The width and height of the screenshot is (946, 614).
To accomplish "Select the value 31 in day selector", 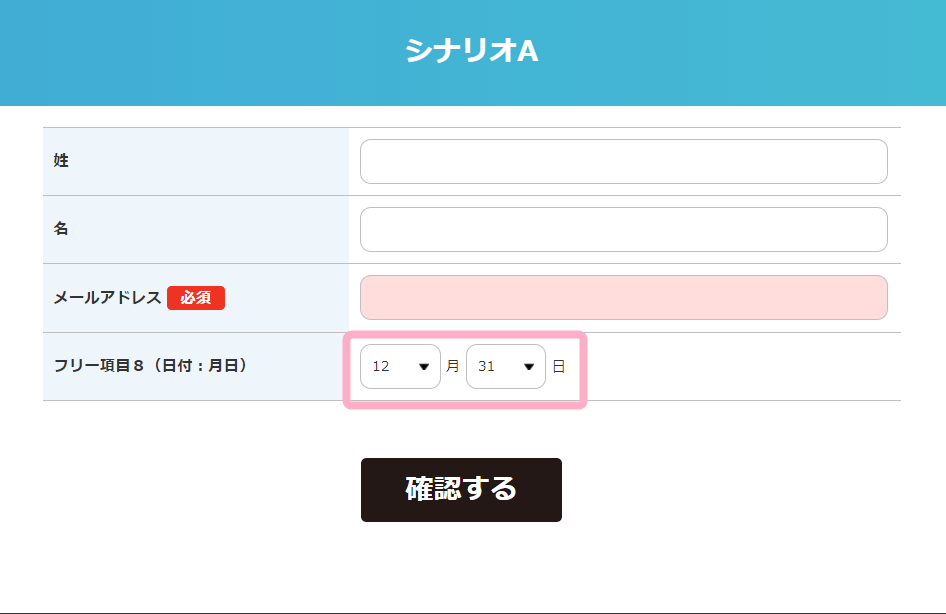I will 487,367.
